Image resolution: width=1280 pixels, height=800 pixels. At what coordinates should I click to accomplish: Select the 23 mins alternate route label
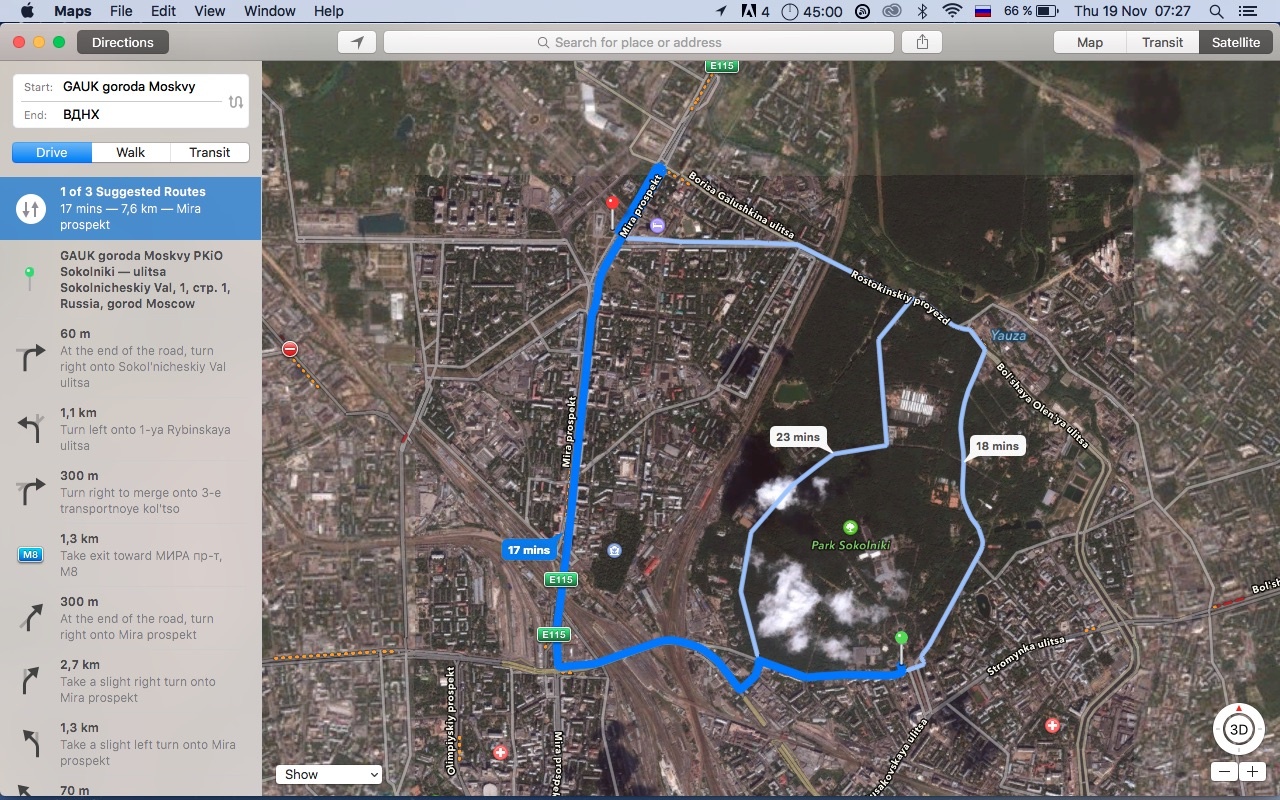coord(797,437)
